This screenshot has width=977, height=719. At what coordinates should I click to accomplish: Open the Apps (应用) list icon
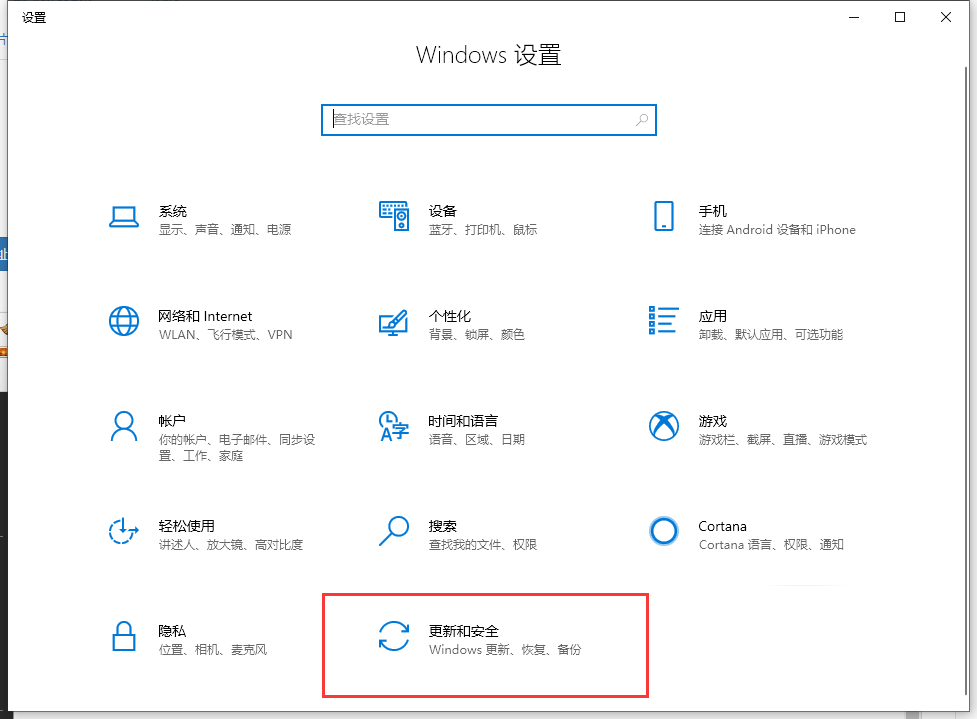click(x=663, y=321)
